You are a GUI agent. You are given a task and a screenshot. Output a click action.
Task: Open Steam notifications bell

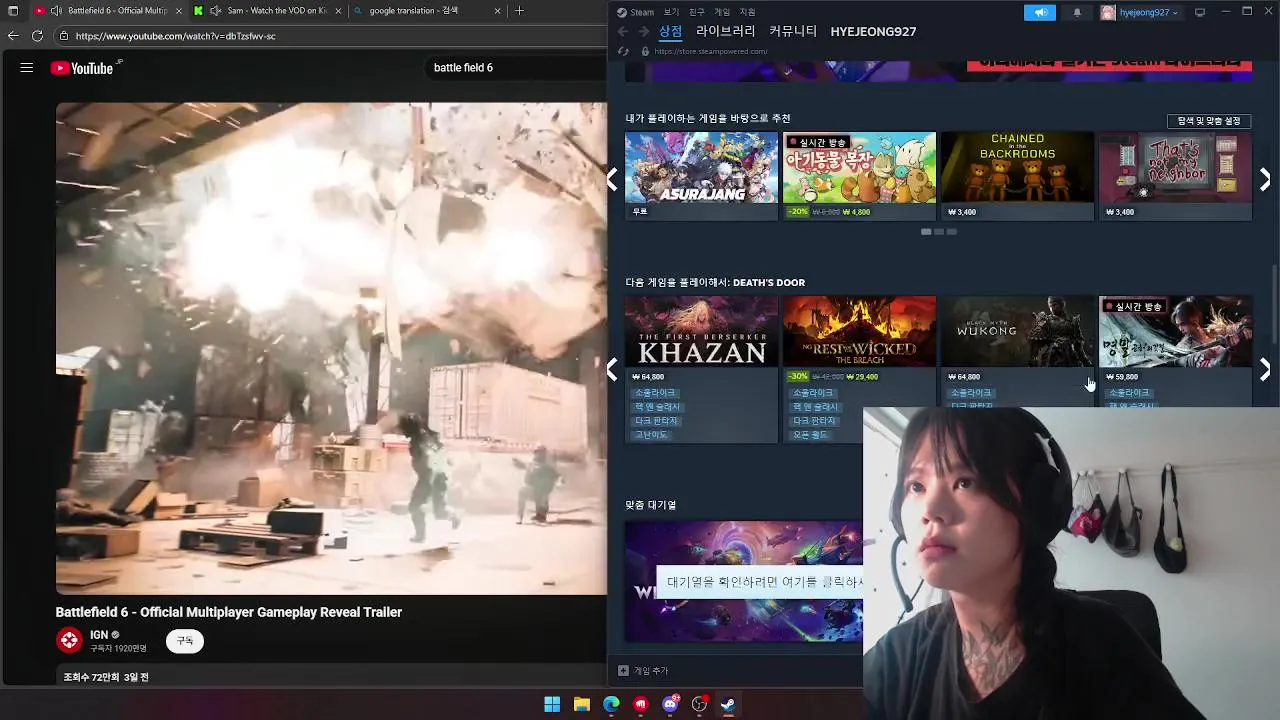tap(1077, 12)
